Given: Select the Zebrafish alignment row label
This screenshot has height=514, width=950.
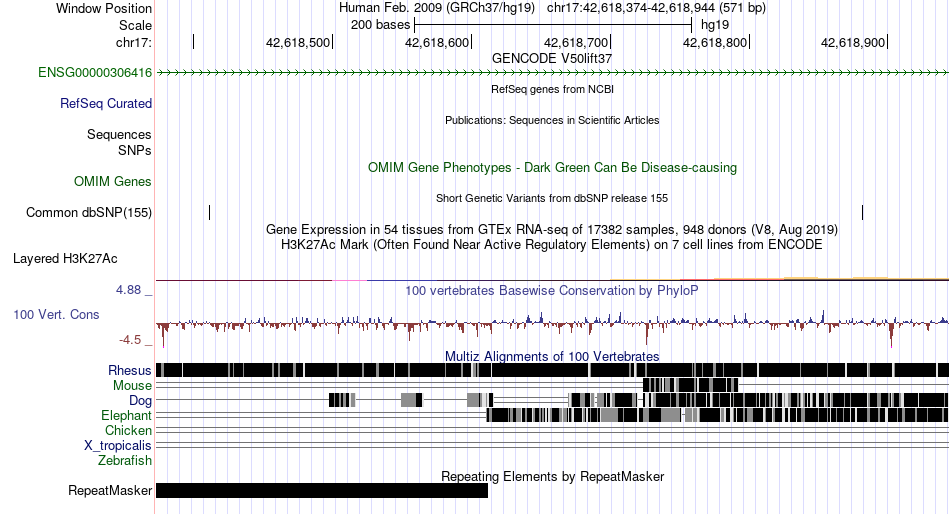Looking at the screenshot, I should point(125,461).
